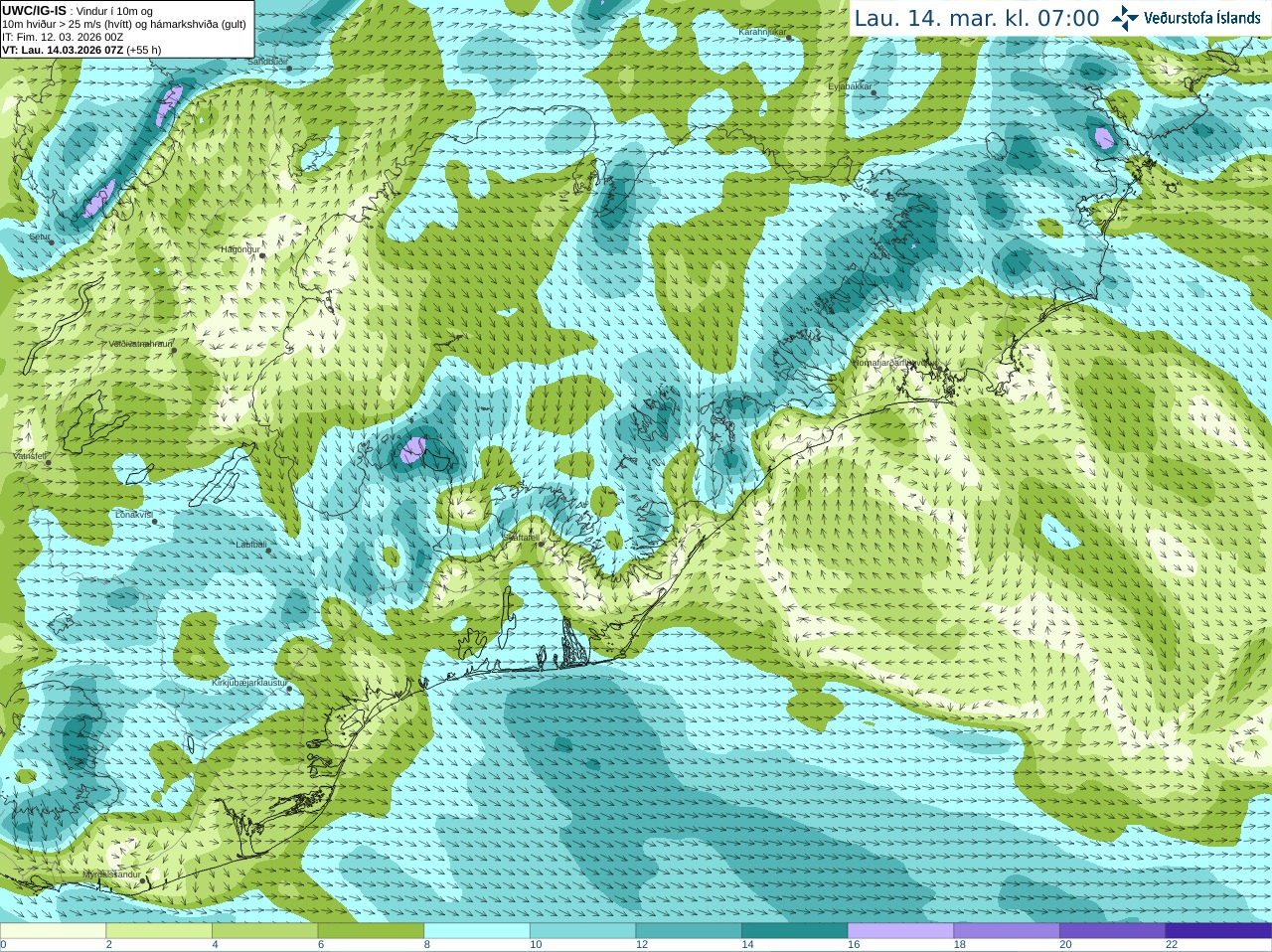Click the '12' value on the wind scale
1272x952 pixels.
tap(642, 944)
